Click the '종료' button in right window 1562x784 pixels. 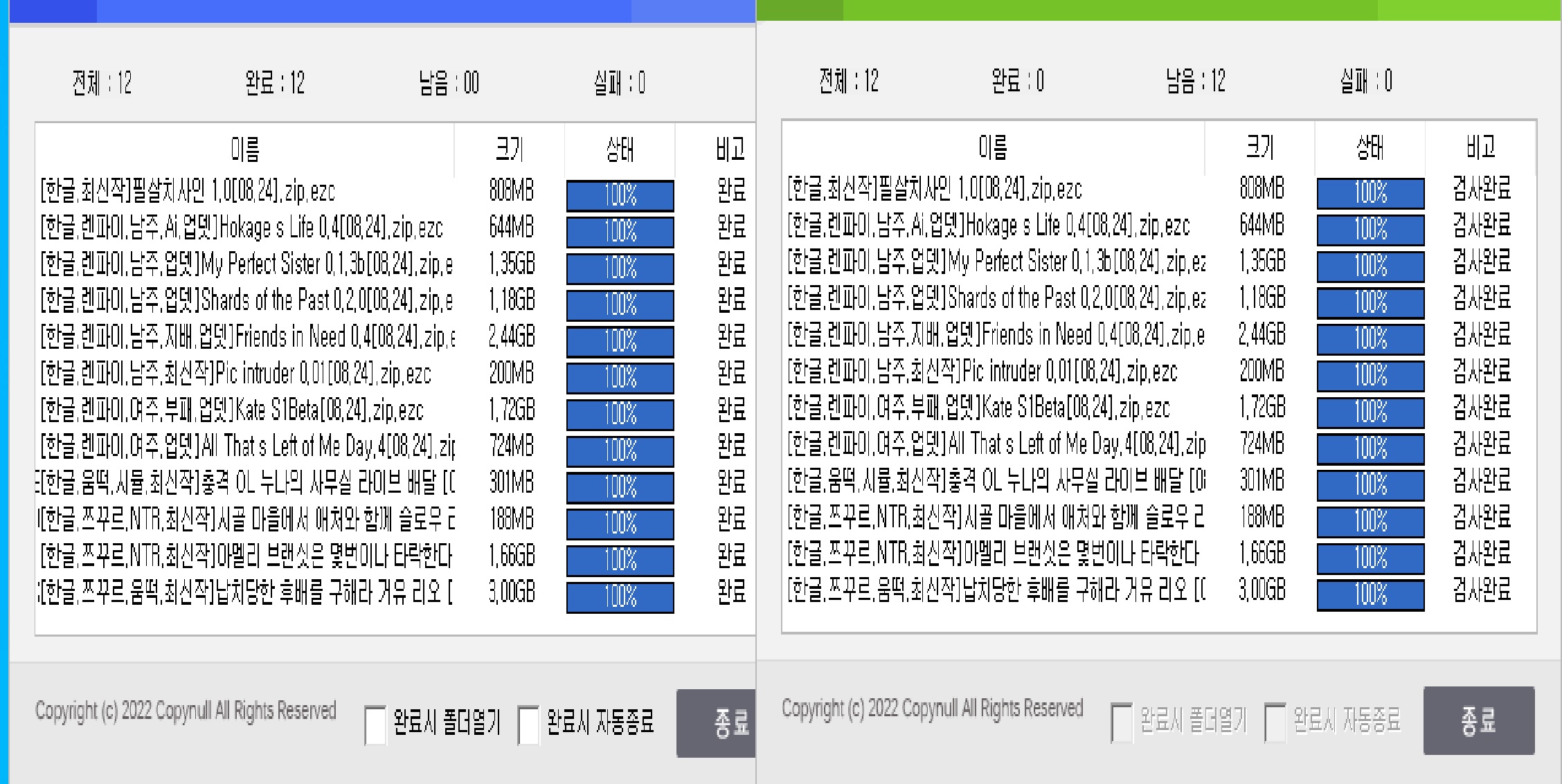pos(1478,720)
